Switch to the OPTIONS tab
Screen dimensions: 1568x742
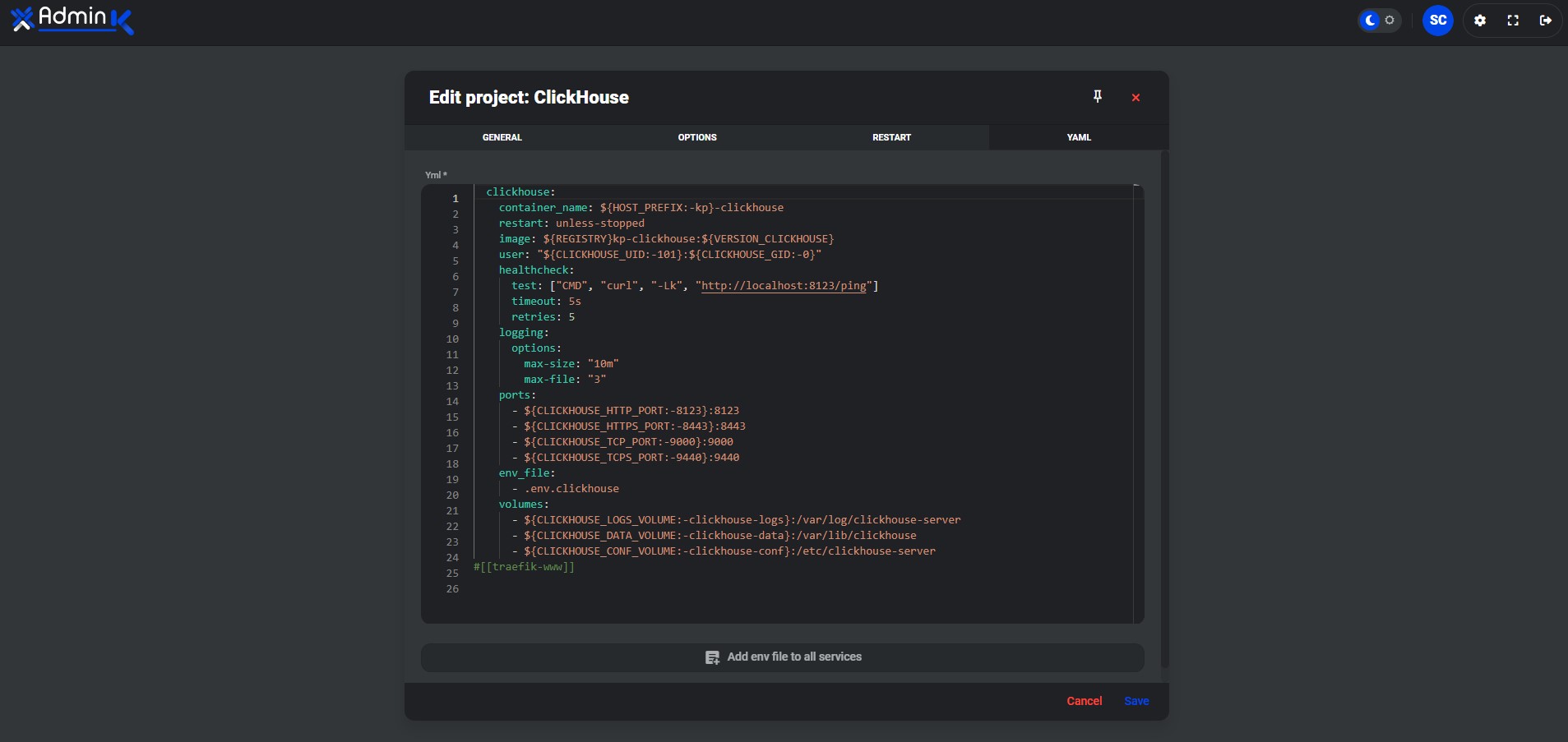pyautogui.click(x=697, y=137)
